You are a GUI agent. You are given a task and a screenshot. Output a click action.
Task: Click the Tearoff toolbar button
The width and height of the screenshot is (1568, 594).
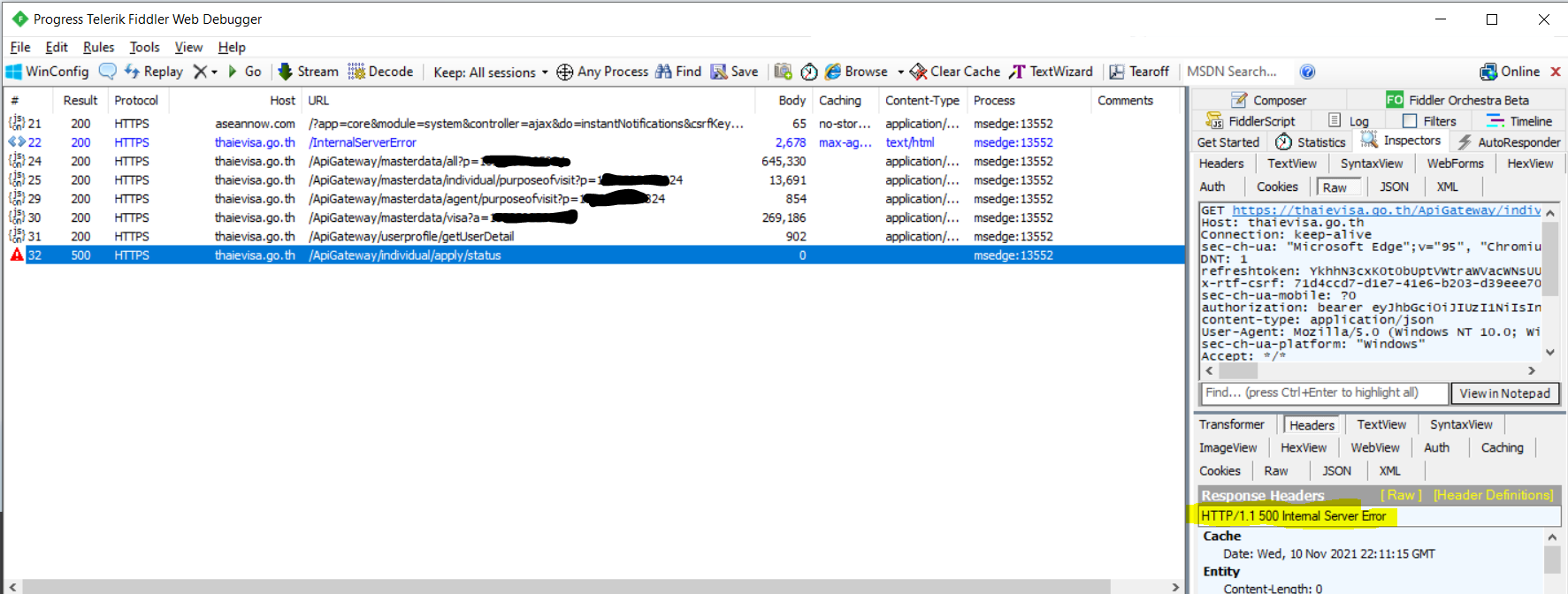tap(1139, 72)
